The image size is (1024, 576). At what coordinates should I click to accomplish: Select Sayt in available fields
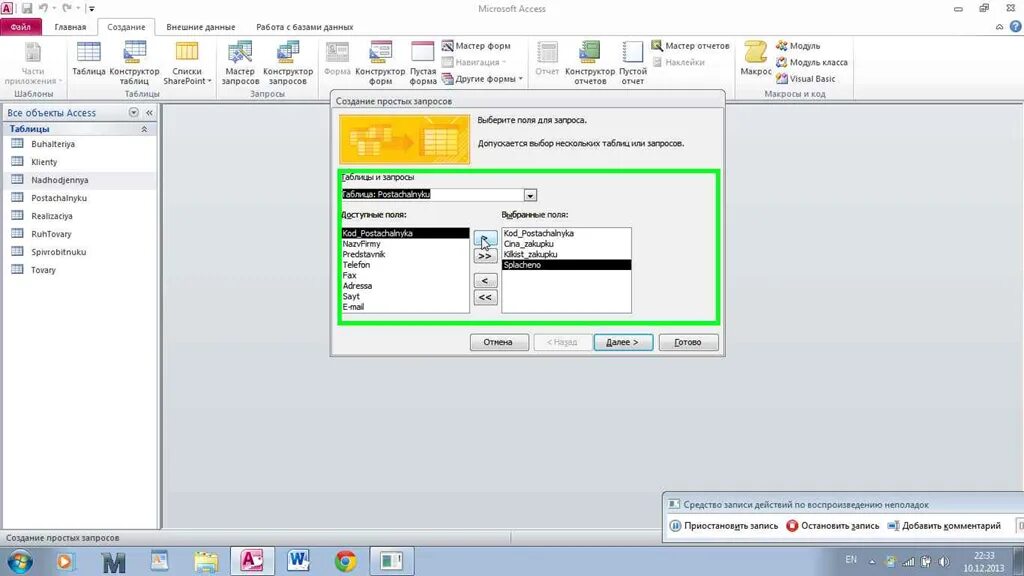405,296
